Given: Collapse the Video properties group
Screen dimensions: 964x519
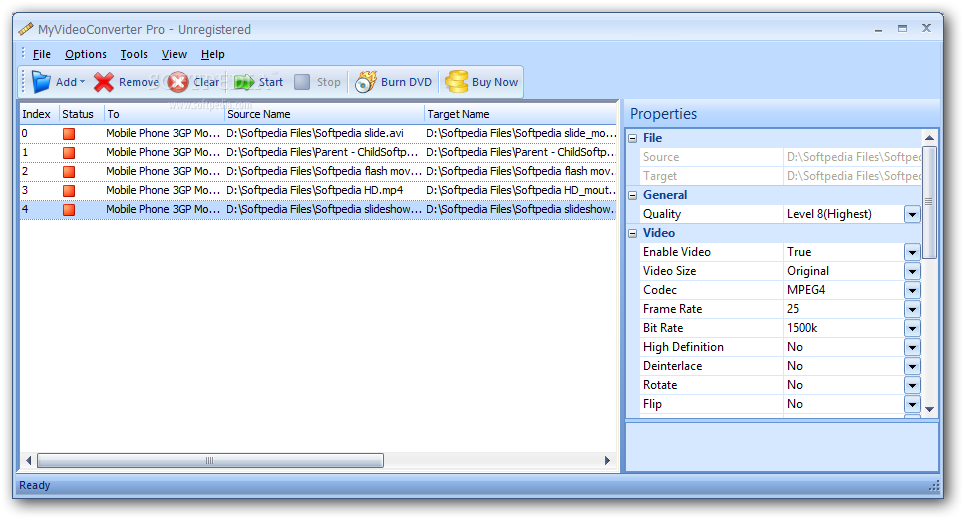Looking at the screenshot, I should (633, 234).
